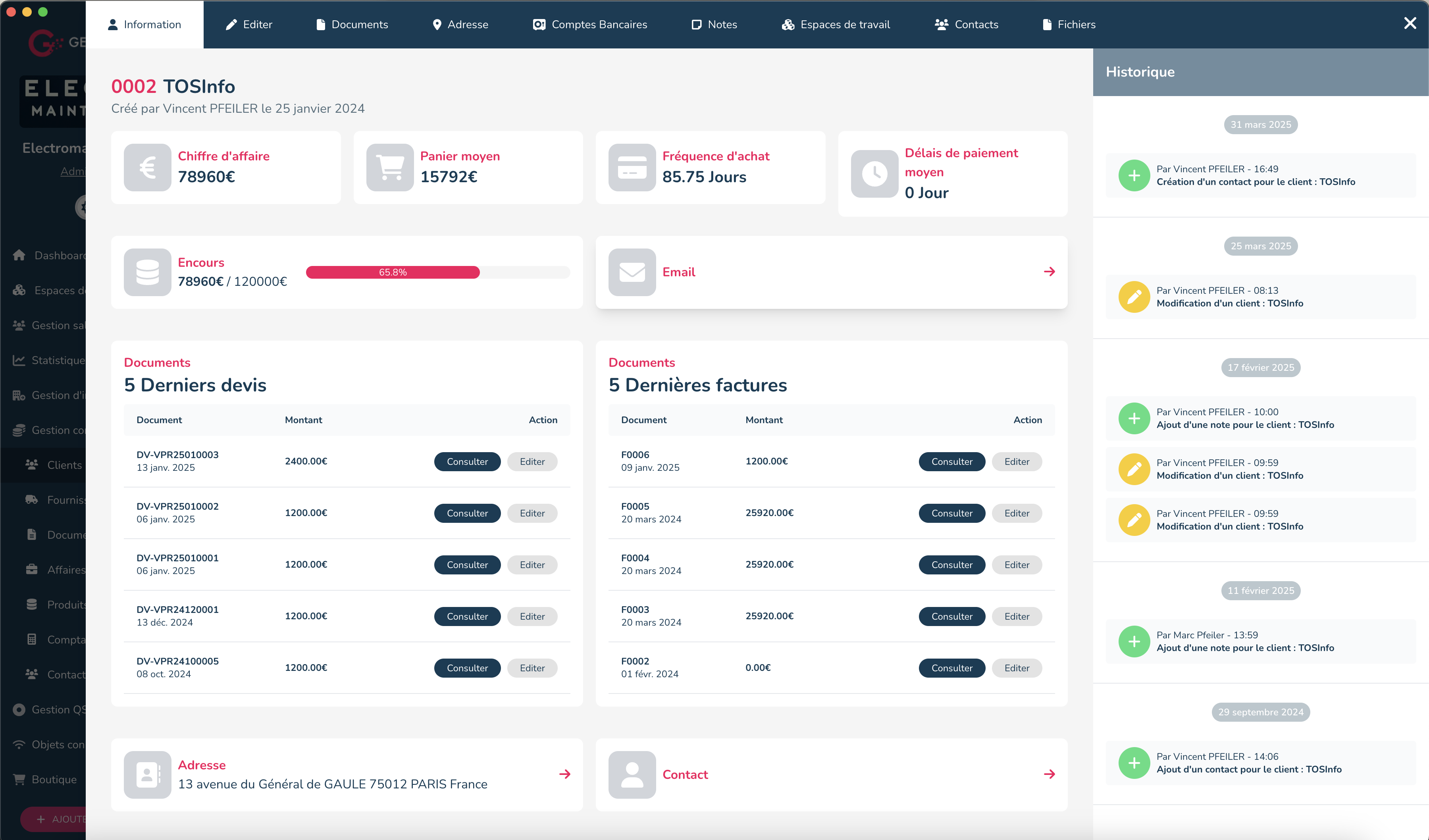
Task: Click the envelope icon in Email card
Action: [x=632, y=272]
